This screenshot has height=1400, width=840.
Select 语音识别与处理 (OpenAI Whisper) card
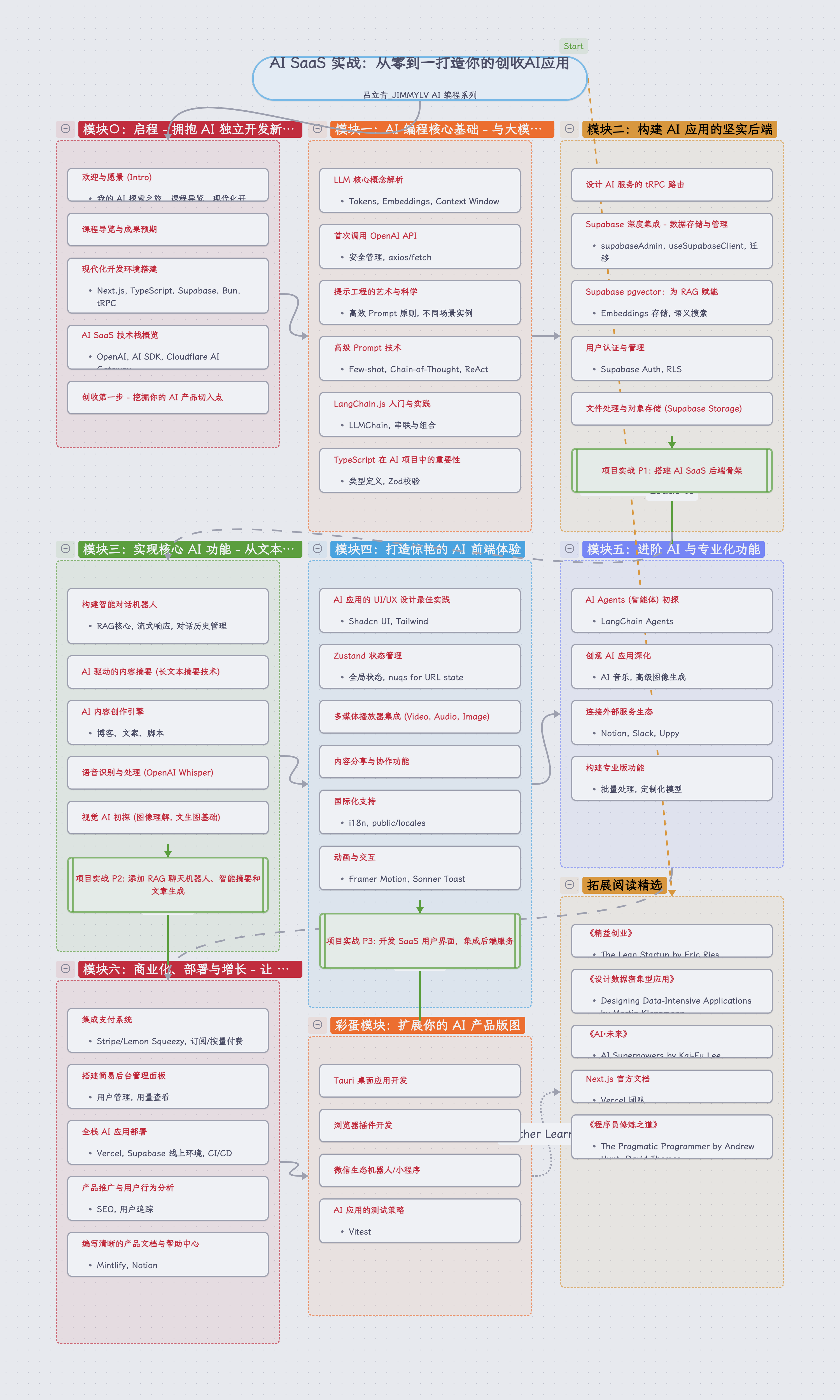click(167, 773)
